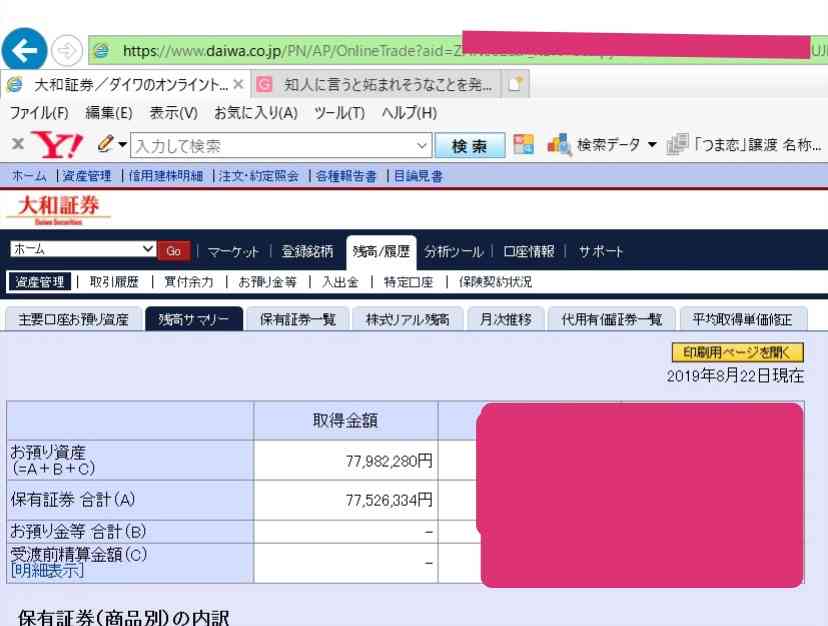Open the ツール(T) menu
828x626 pixels.
[340, 113]
